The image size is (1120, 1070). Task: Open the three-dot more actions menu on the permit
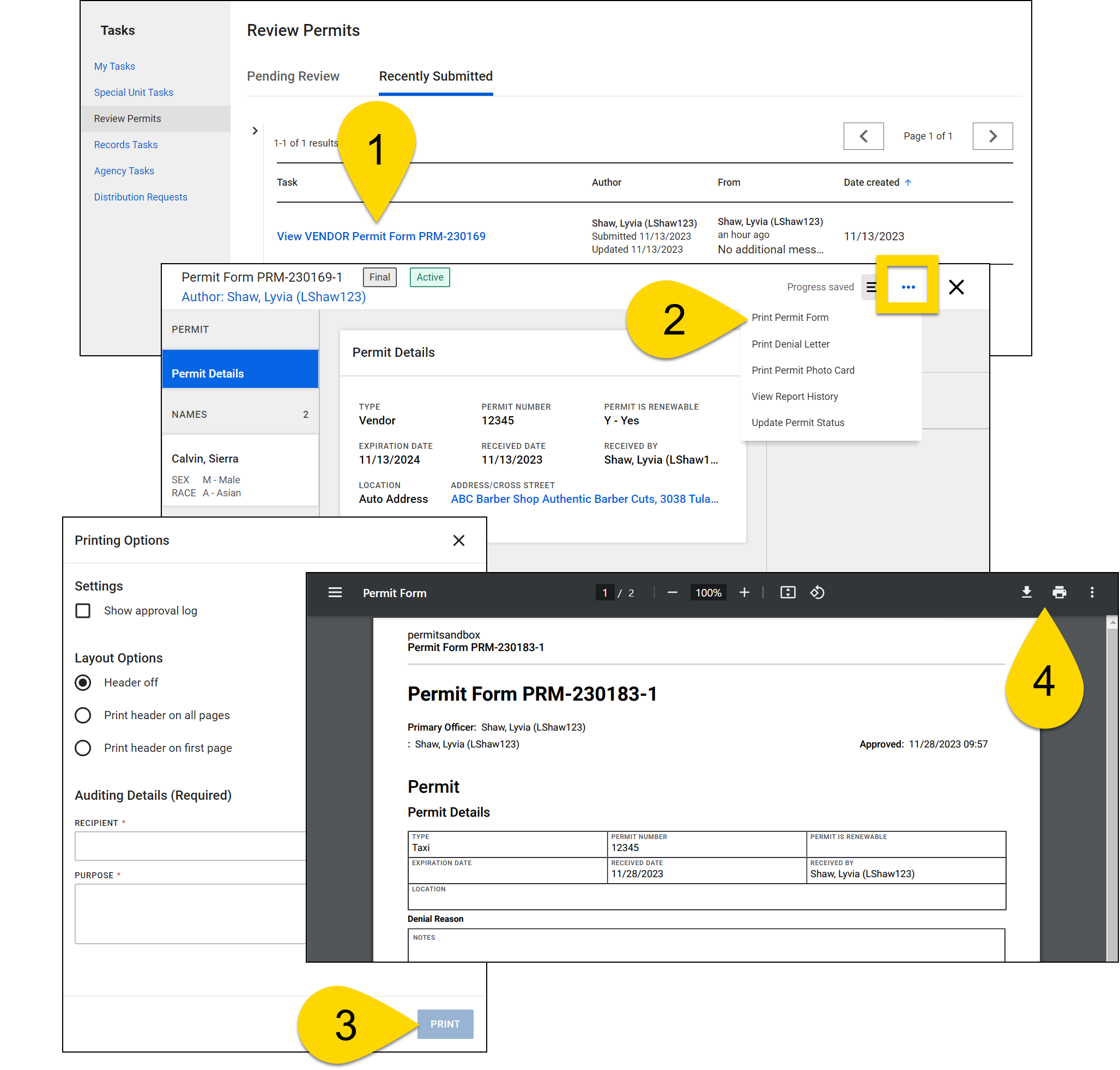pyautogui.click(x=907, y=287)
